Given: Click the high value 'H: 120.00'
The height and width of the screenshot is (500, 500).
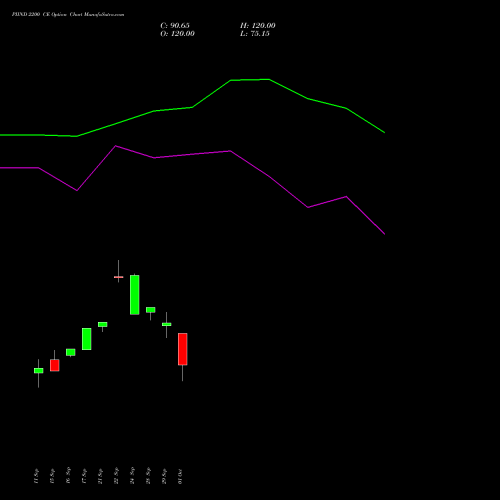Looking at the screenshot, I should 258,26.
